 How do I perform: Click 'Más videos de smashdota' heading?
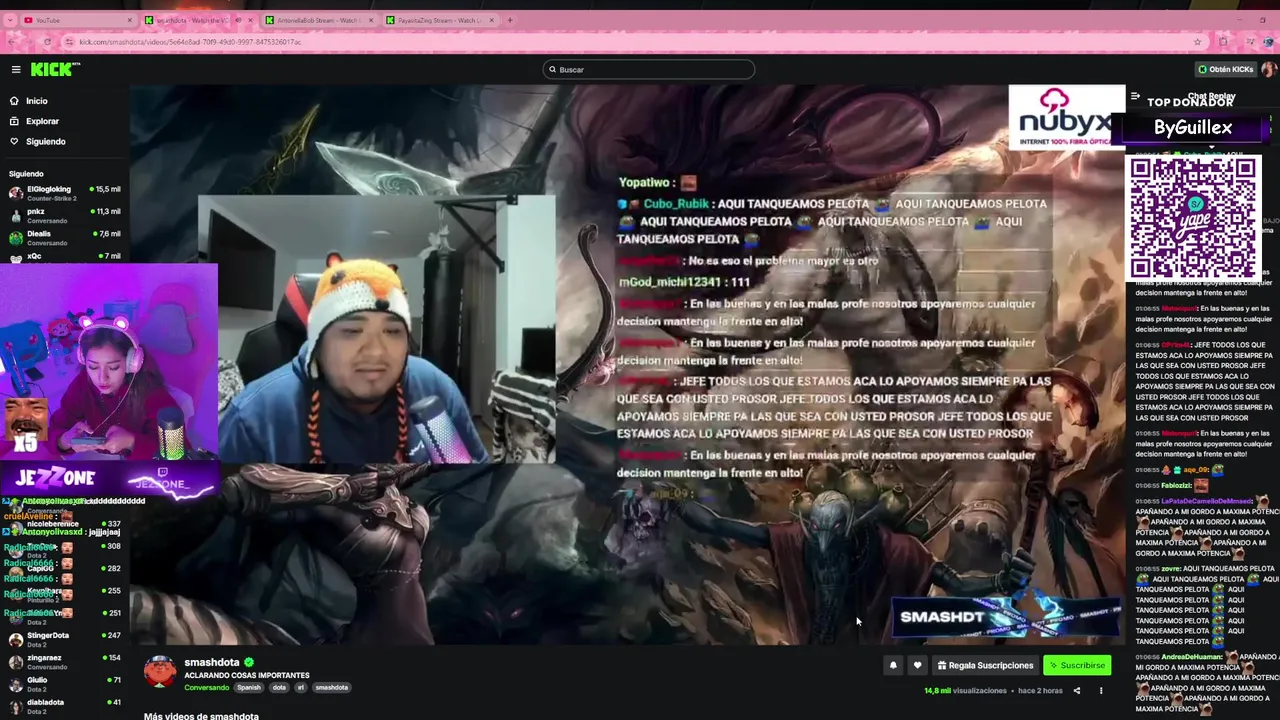tap(201, 716)
